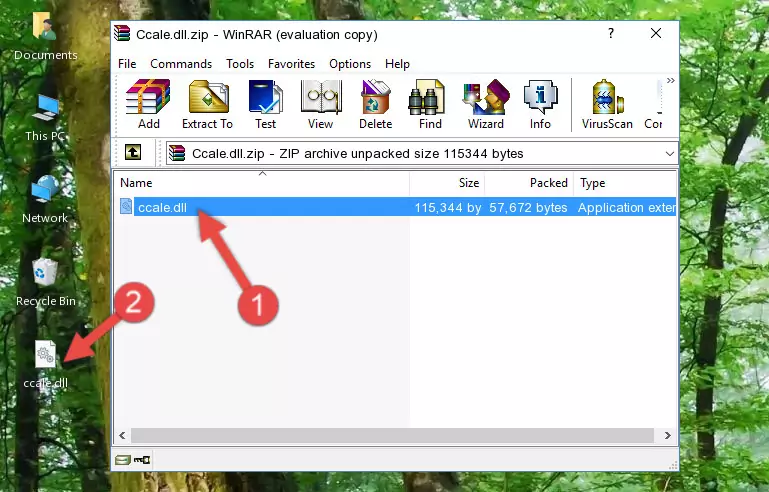769x492 pixels.
Task: Sort by the Name column header
Action: [x=262, y=183]
